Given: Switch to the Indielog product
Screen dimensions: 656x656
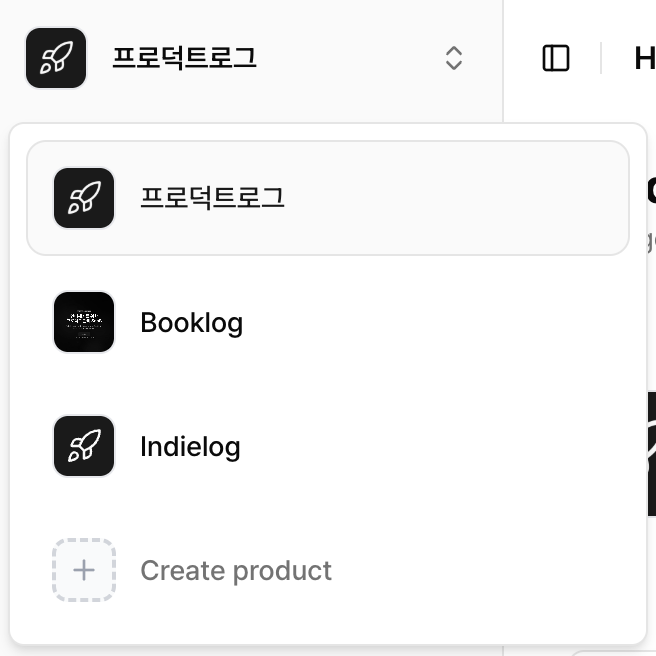Looking at the screenshot, I should click(x=190, y=446).
